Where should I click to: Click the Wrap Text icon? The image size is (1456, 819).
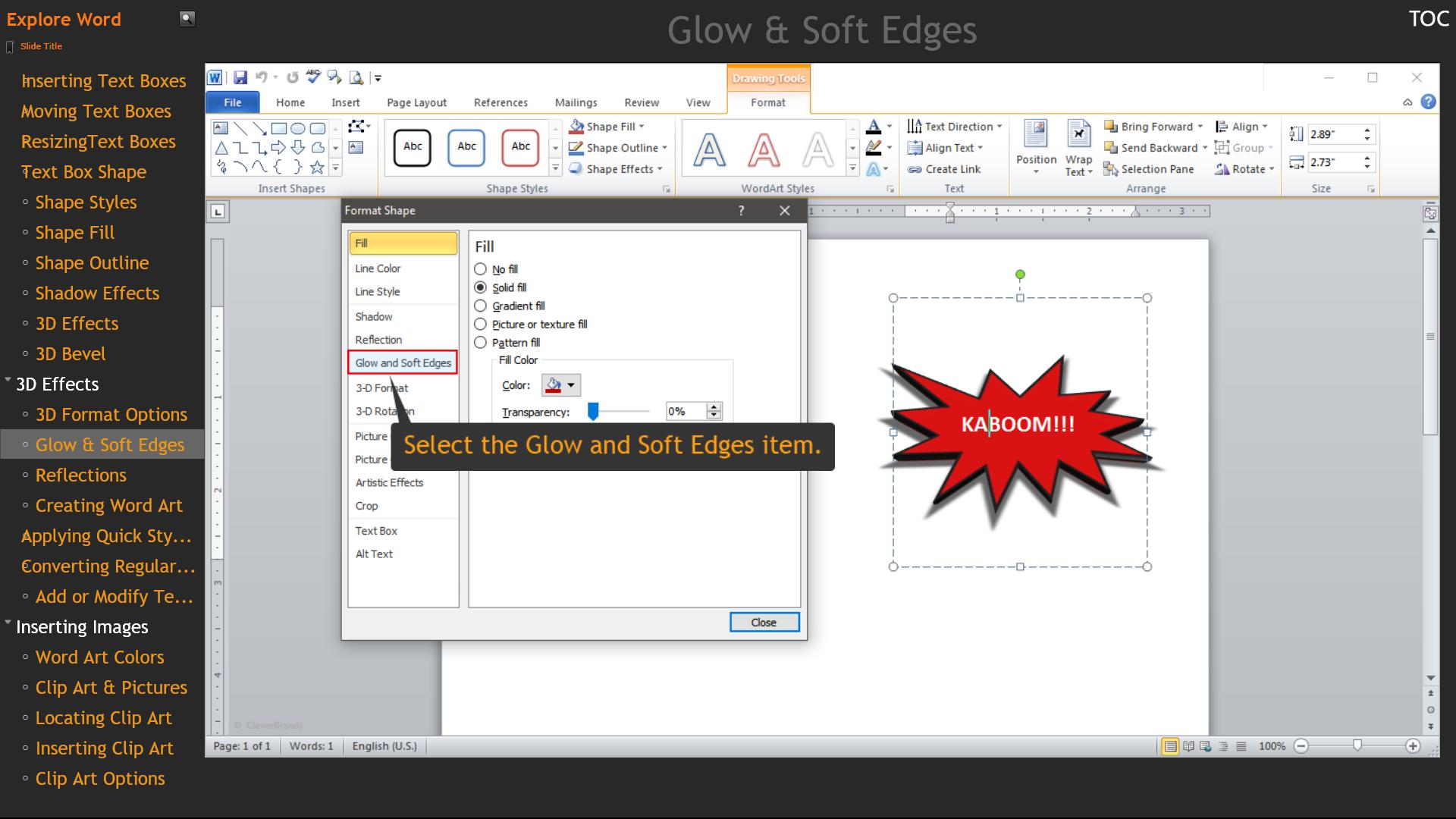pos(1080,148)
